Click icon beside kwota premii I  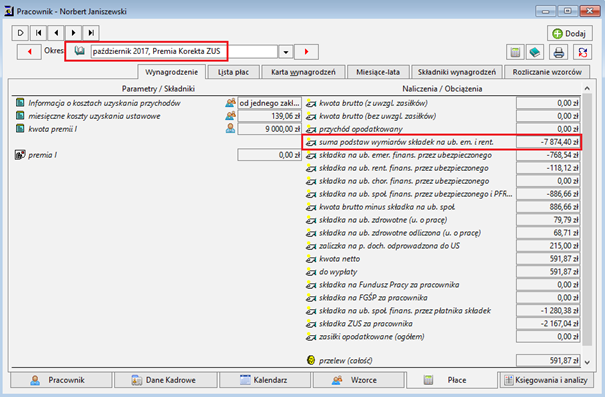pyautogui.click(x=20, y=129)
